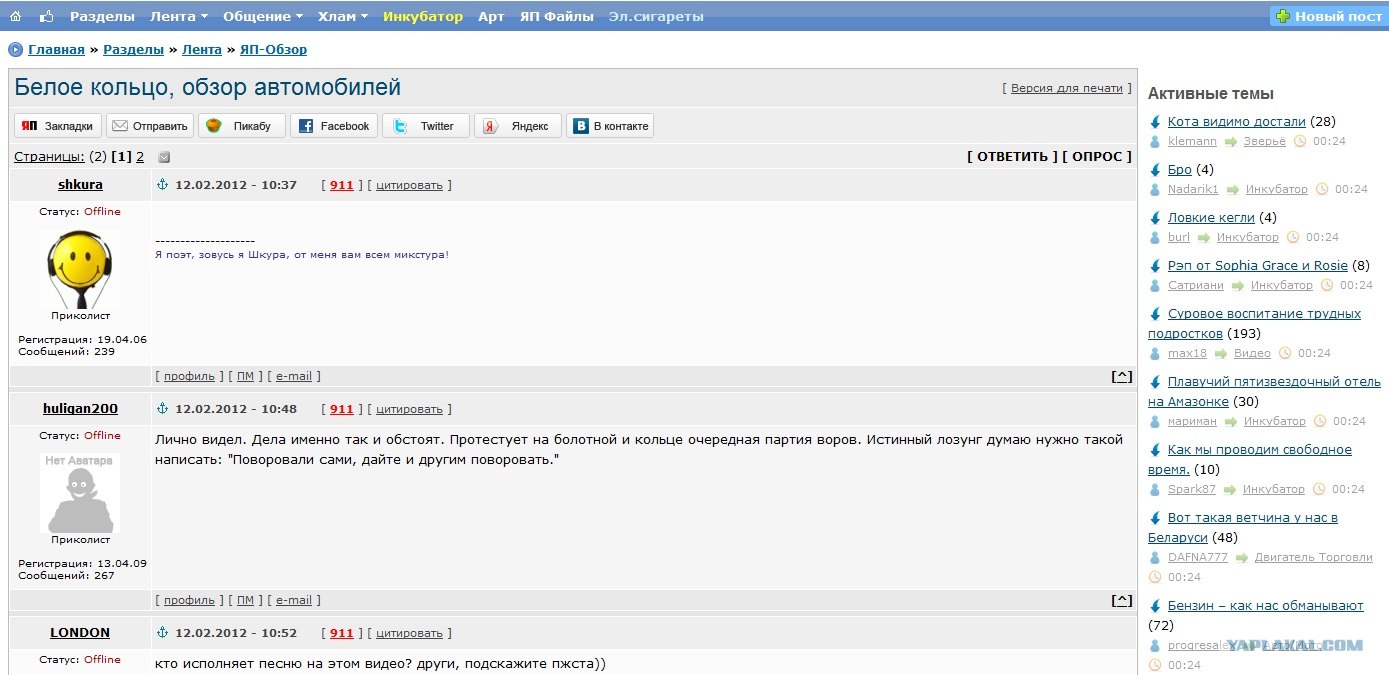Image resolution: width=1389 pixels, height=675 pixels.
Task: Share the topic on Twitter
Action: [425, 126]
